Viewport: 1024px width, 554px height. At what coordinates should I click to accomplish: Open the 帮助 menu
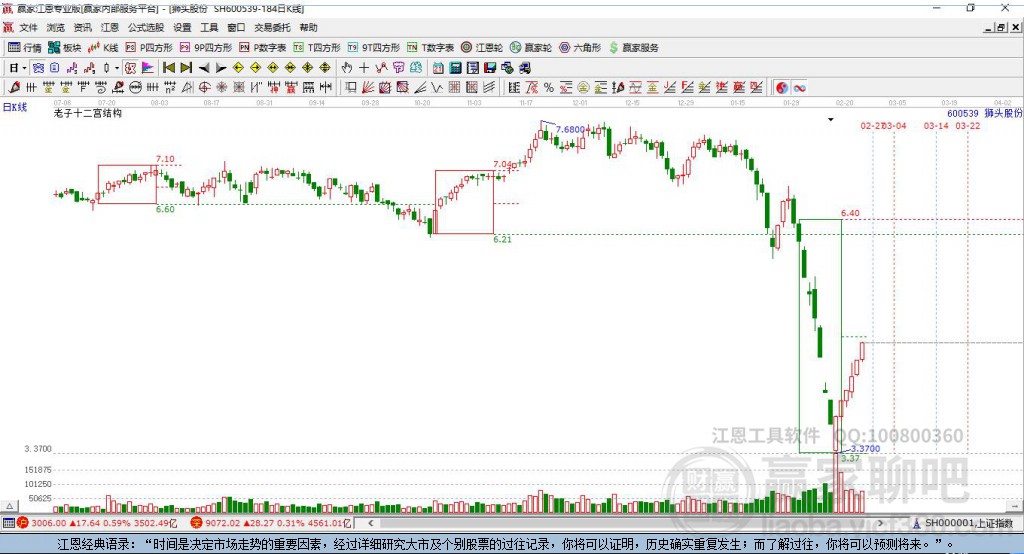[308, 27]
